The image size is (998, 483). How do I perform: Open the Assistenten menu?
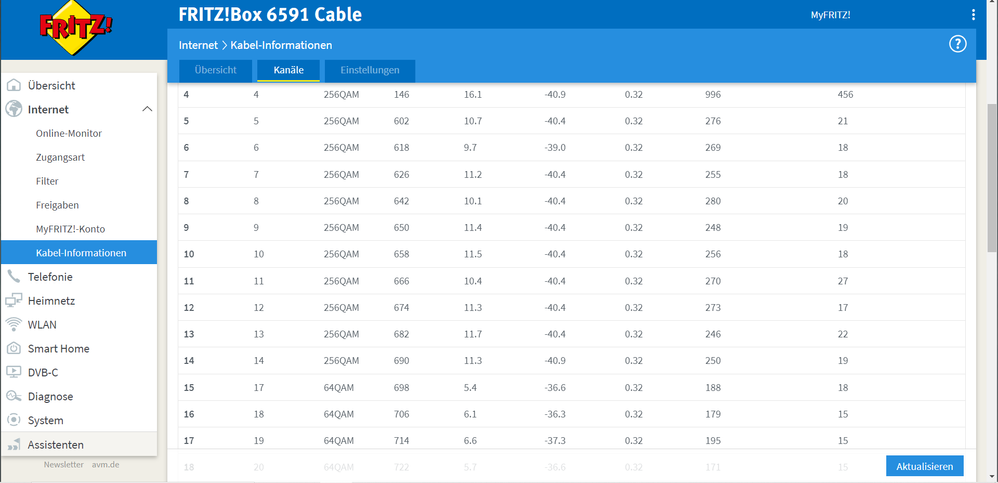click(x=79, y=445)
